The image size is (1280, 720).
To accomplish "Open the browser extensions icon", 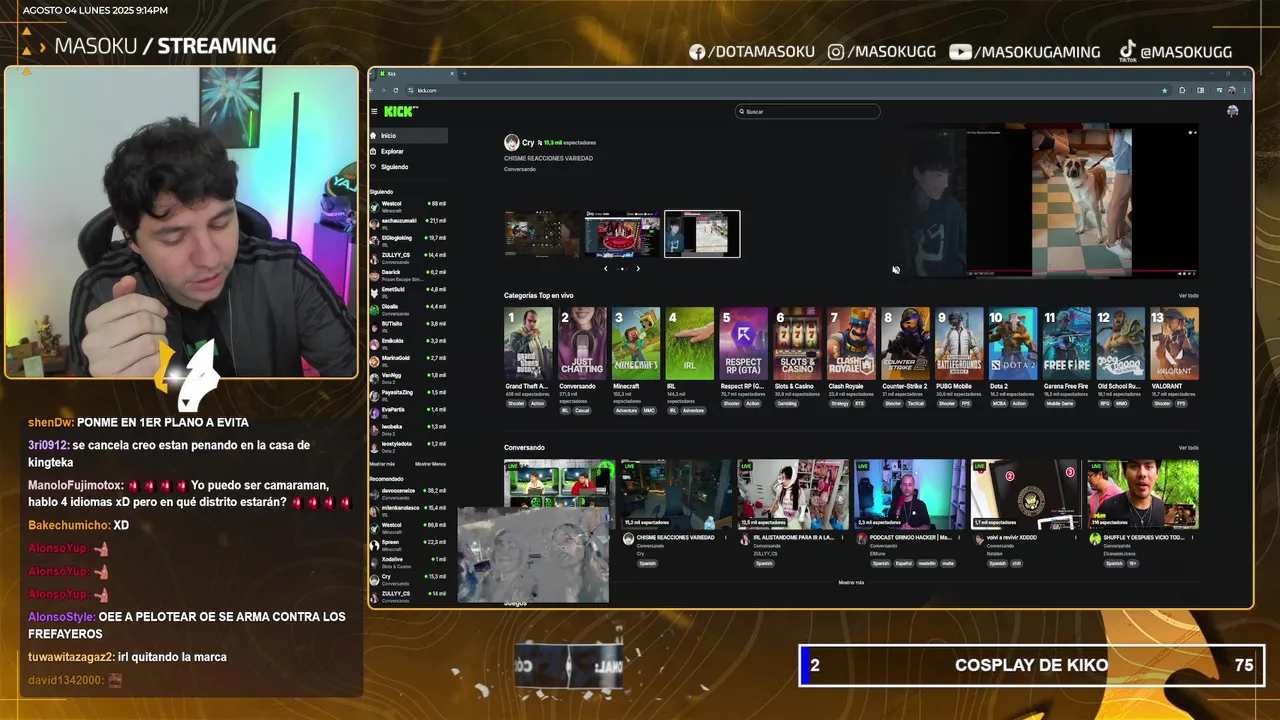I will (1182, 90).
